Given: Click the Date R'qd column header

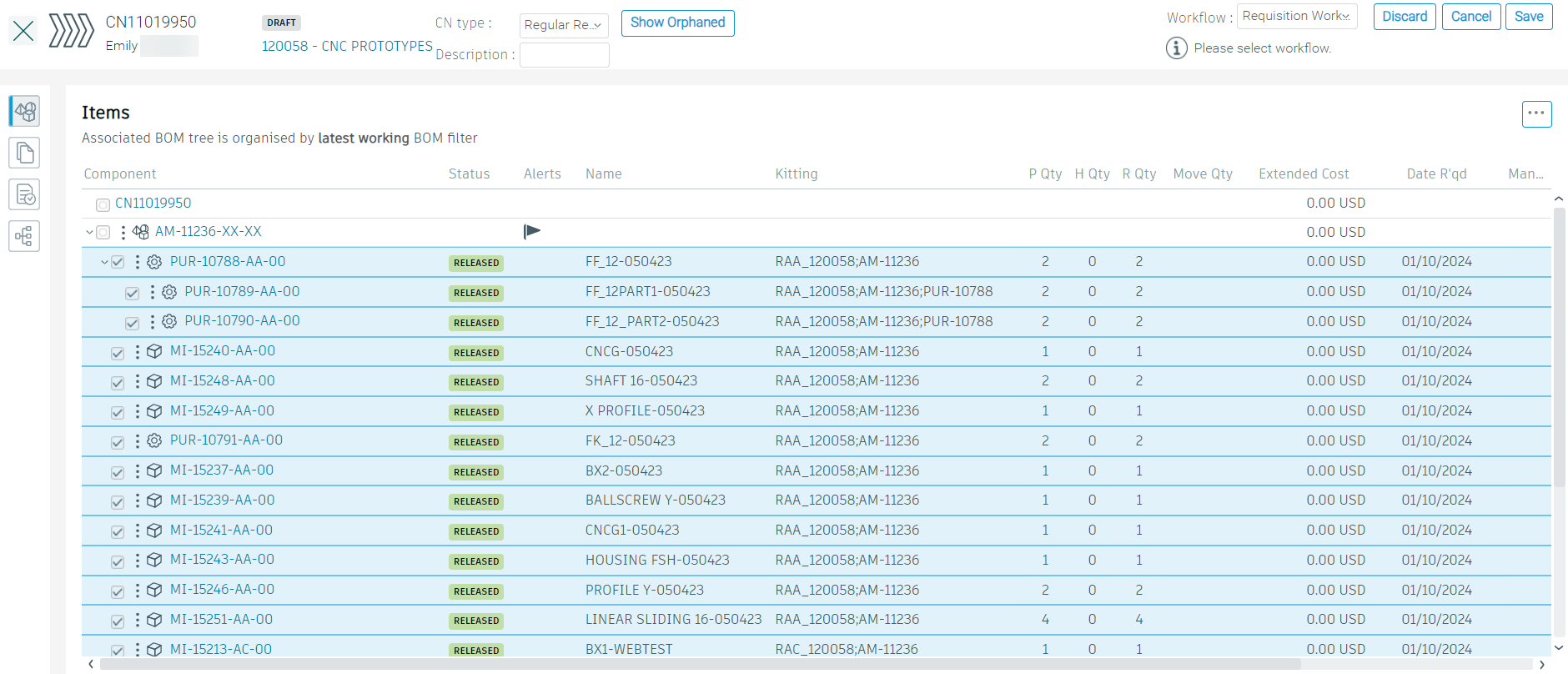Looking at the screenshot, I should [x=1436, y=174].
